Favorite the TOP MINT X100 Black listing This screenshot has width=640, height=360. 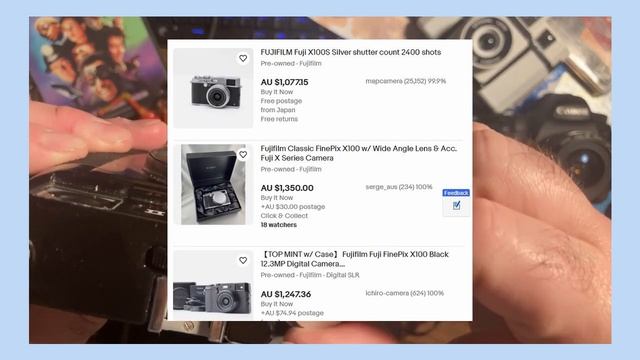[x=243, y=260]
